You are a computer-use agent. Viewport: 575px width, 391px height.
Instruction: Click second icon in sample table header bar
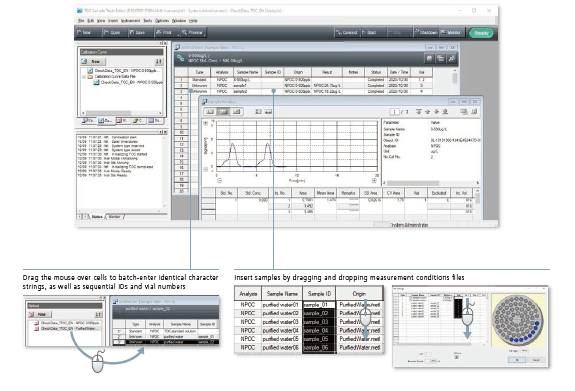(440, 58)
